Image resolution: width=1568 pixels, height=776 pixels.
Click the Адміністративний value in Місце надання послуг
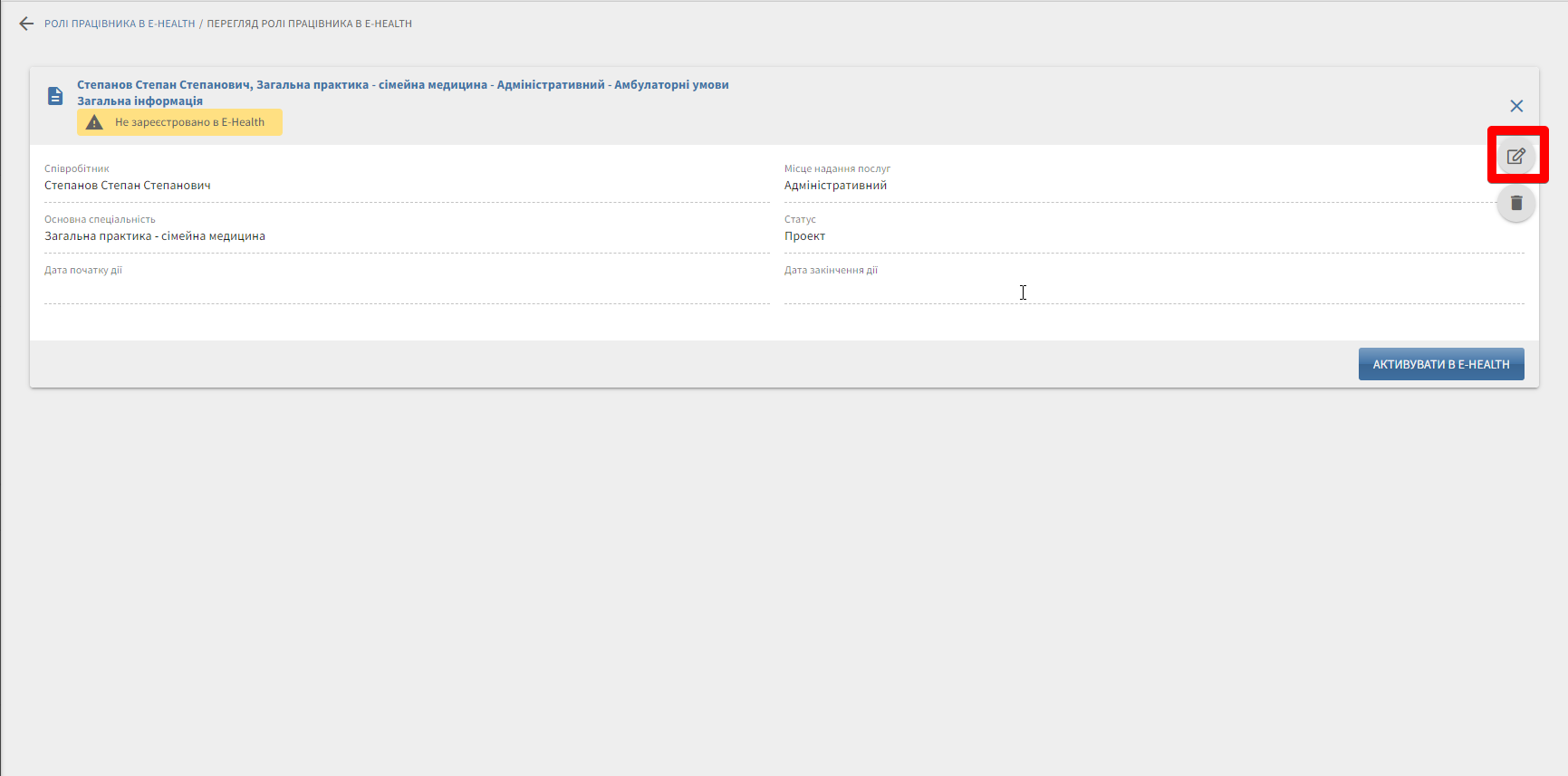835,186
